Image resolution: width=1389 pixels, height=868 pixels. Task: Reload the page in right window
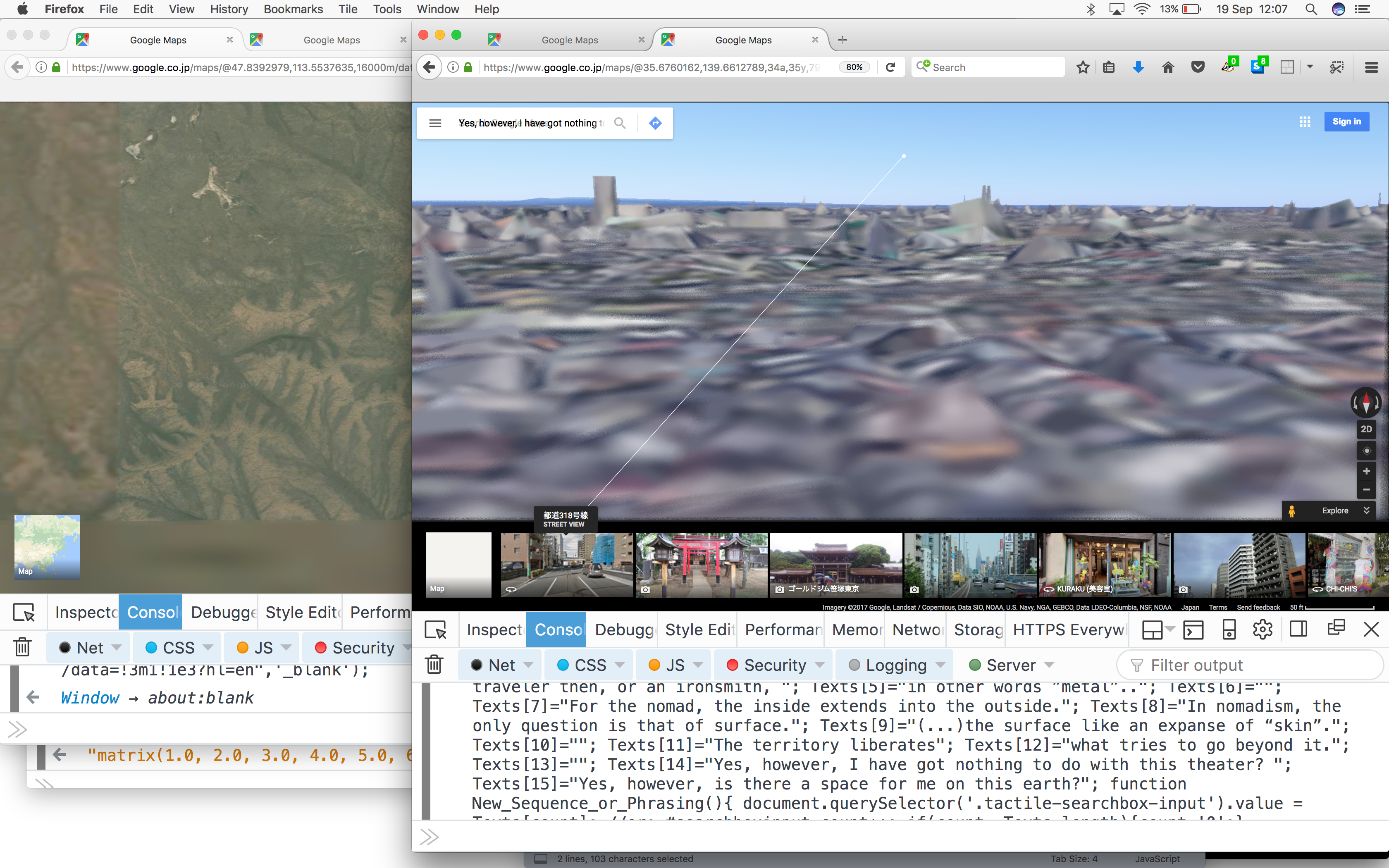tap(890, 67)
